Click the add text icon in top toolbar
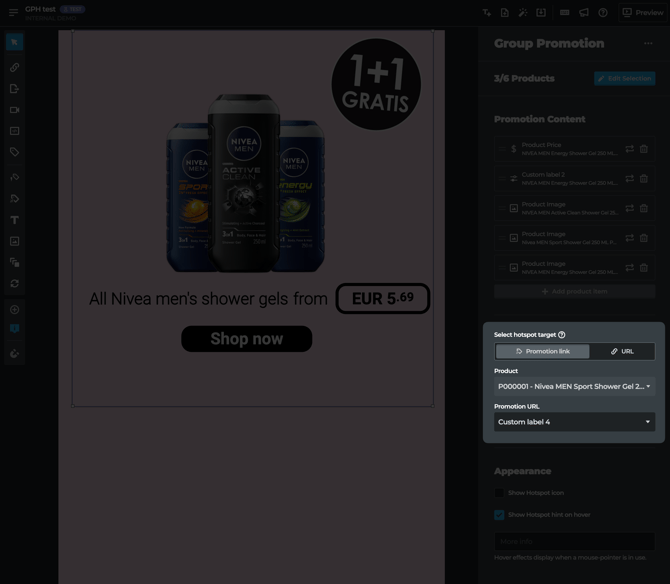The image size is (670, 584). click(x=487, y=13)
